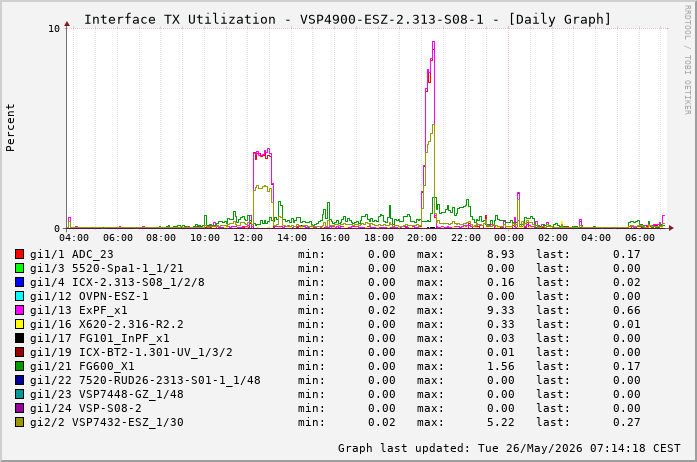697x462 pixels.
Task: Click the max value 9.33 for ExPF_x1
Action: pos(501,310)
